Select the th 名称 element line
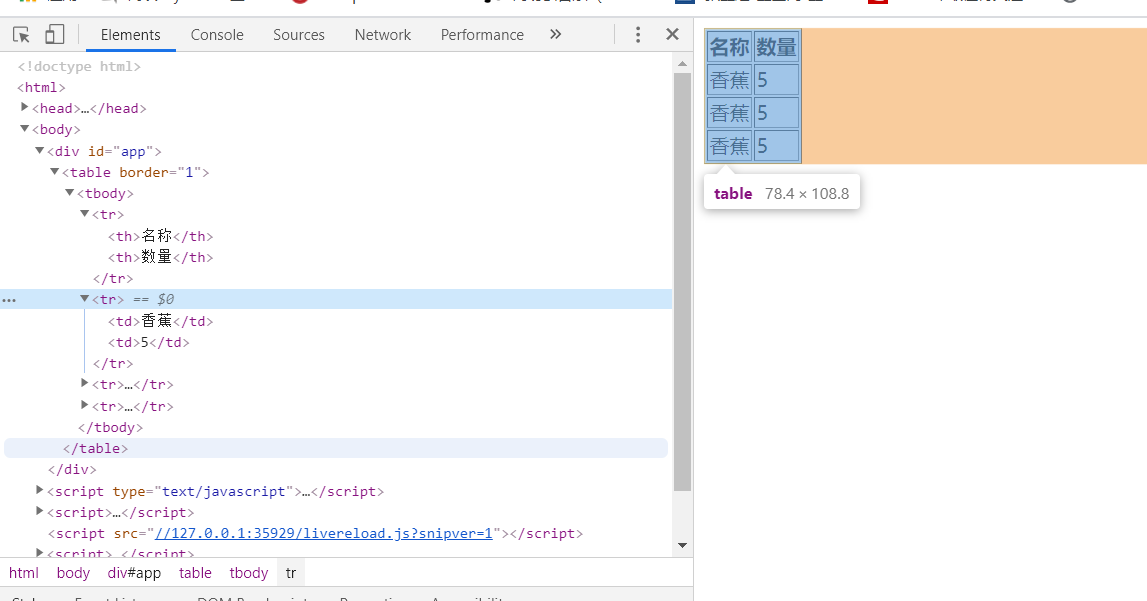This screenshot has height=601, width=1147. coord(161,236)
